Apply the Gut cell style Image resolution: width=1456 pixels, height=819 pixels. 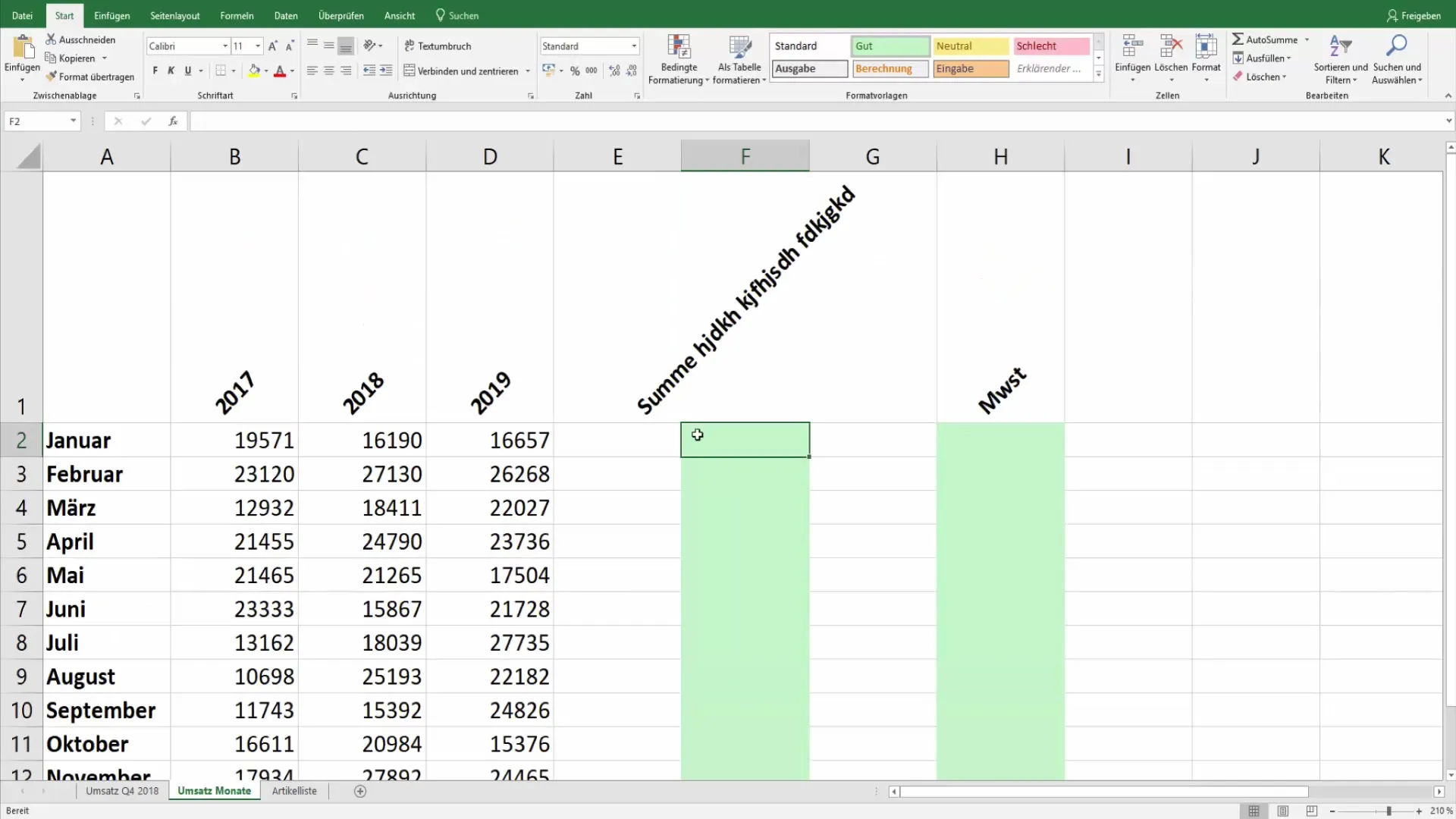(890, 46)
